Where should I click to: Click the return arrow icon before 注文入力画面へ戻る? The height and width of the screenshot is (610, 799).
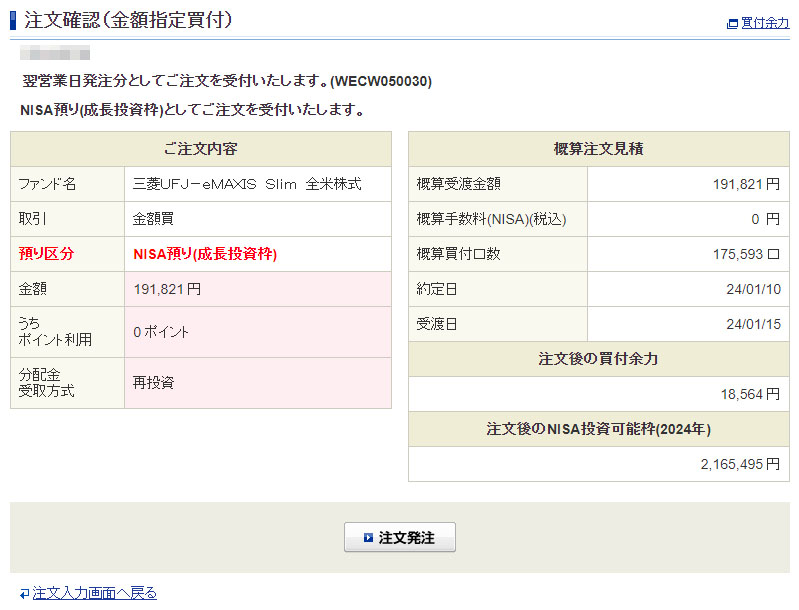[24, 593]
